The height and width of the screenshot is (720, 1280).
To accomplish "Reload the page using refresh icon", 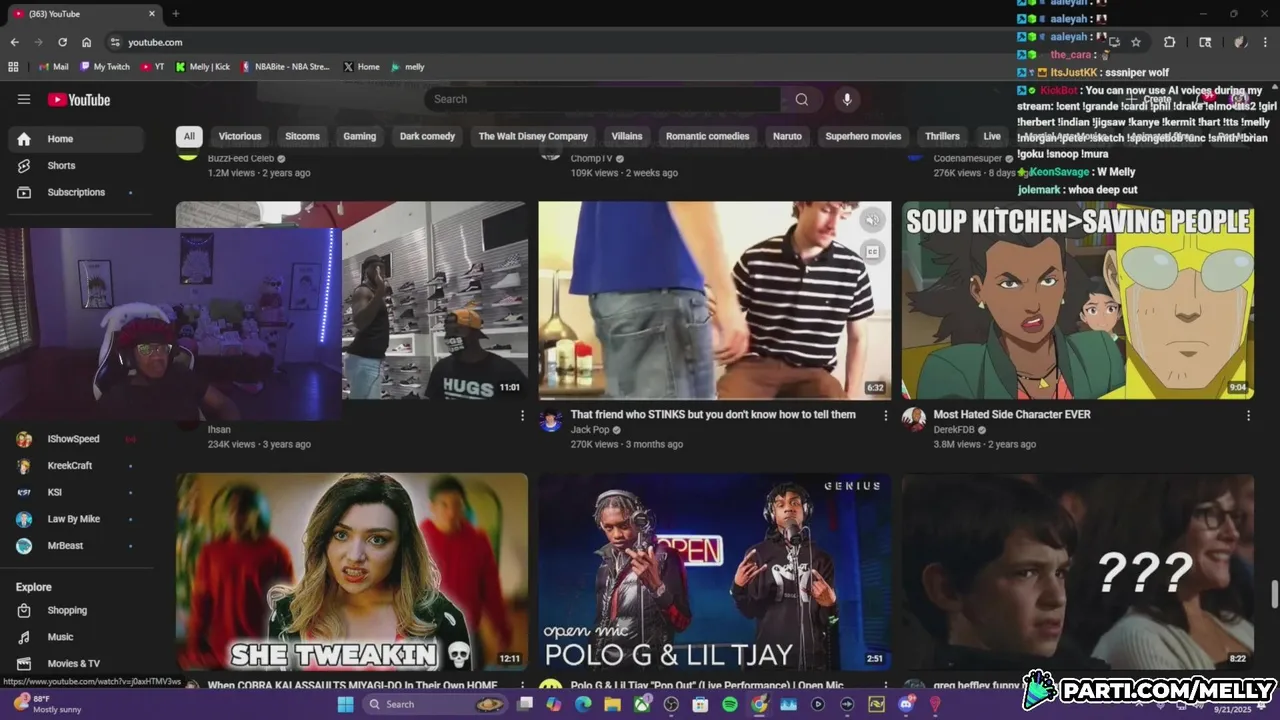I will [62, 42].
